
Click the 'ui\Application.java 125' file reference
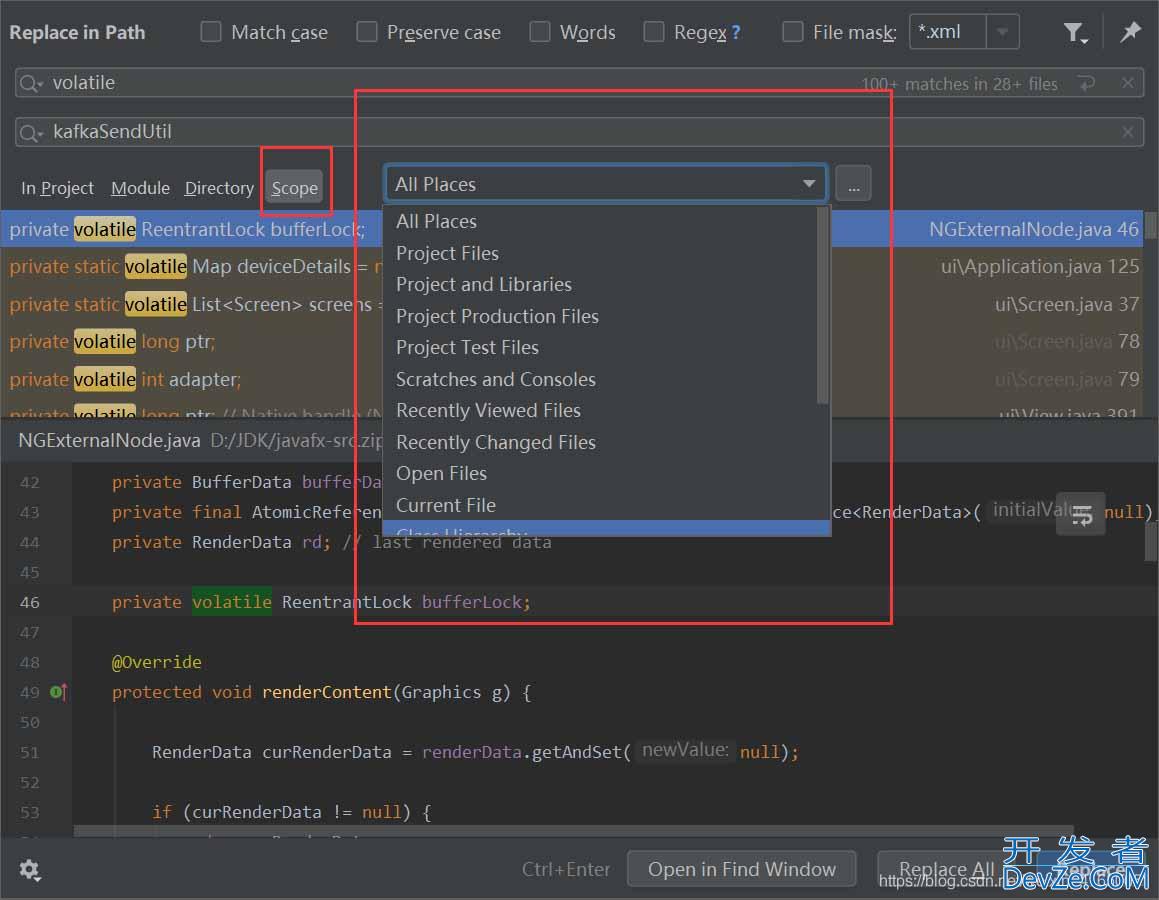coord(1039,267)
